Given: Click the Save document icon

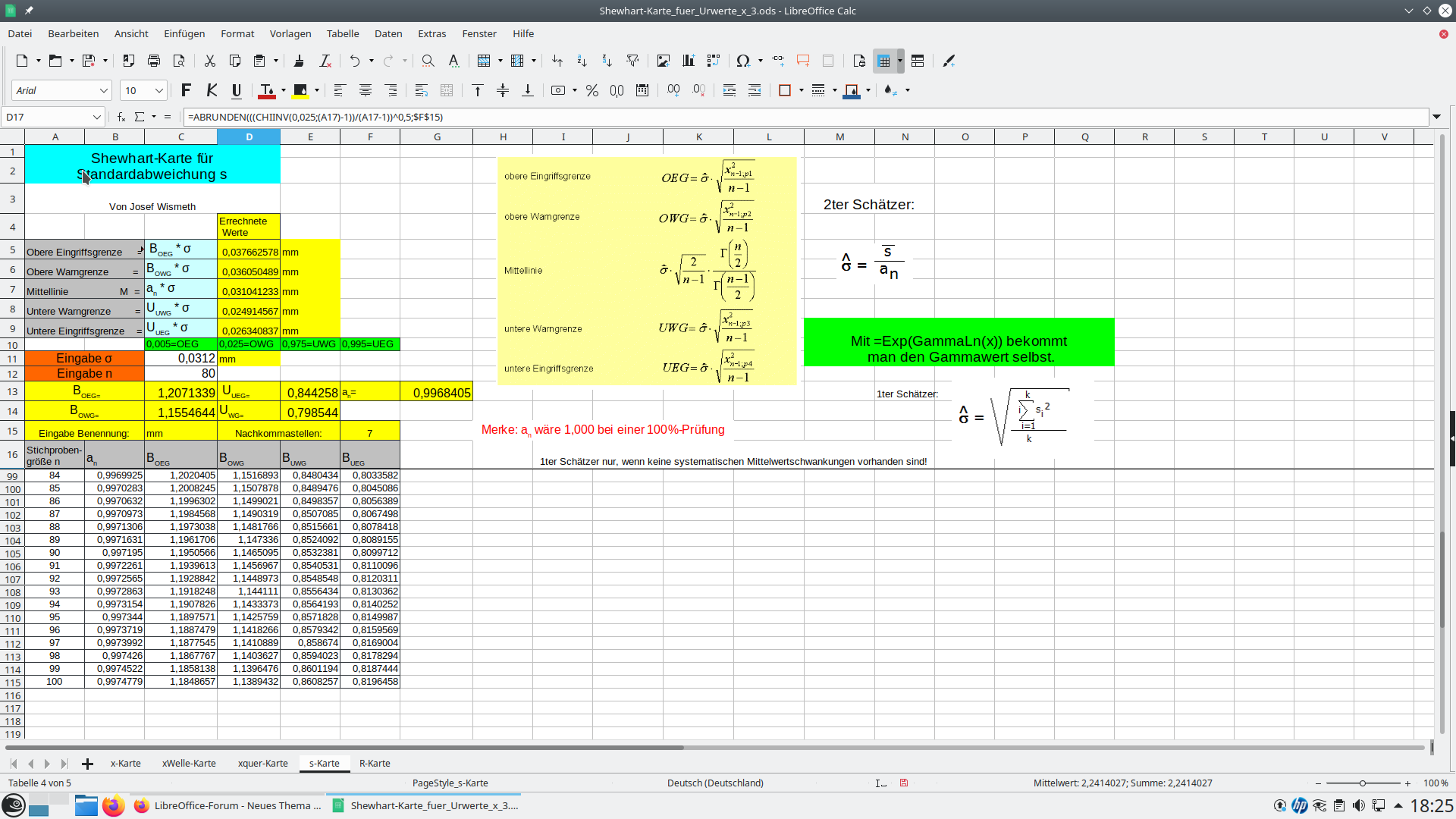Looking at the screenshot, I should [89, 61].
